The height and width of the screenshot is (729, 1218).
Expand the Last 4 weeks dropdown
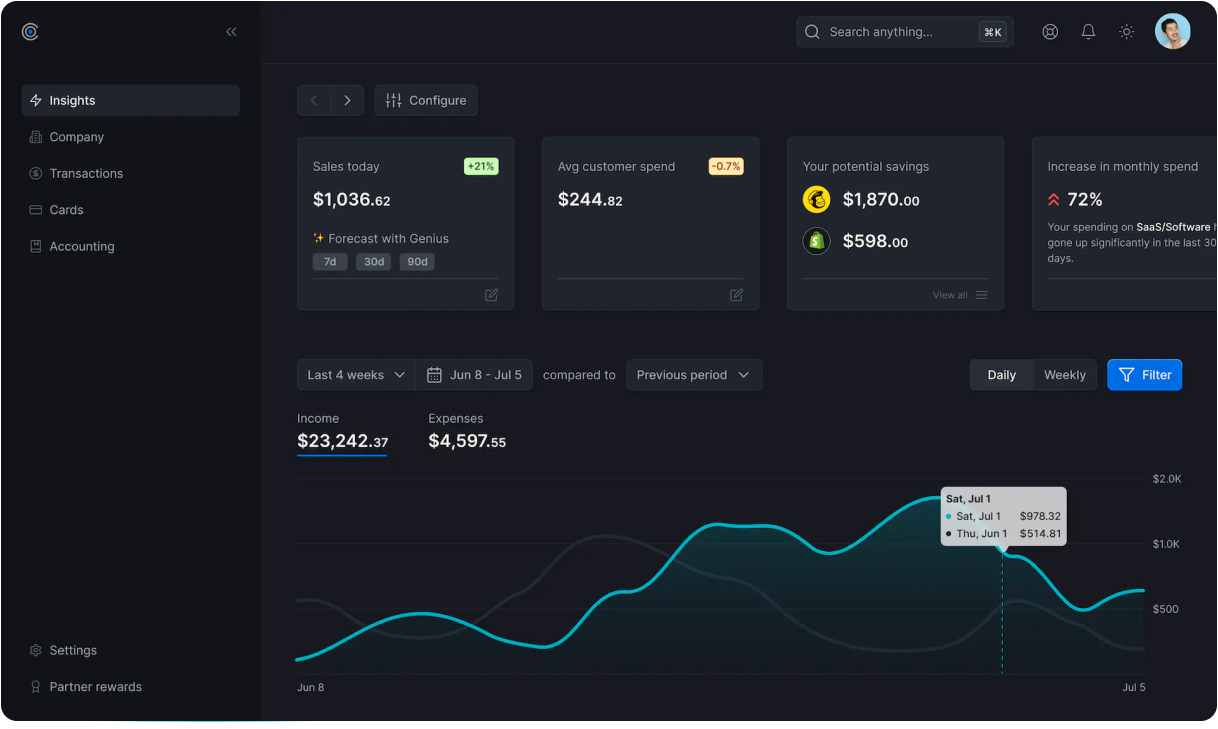(x=356, y=375)
